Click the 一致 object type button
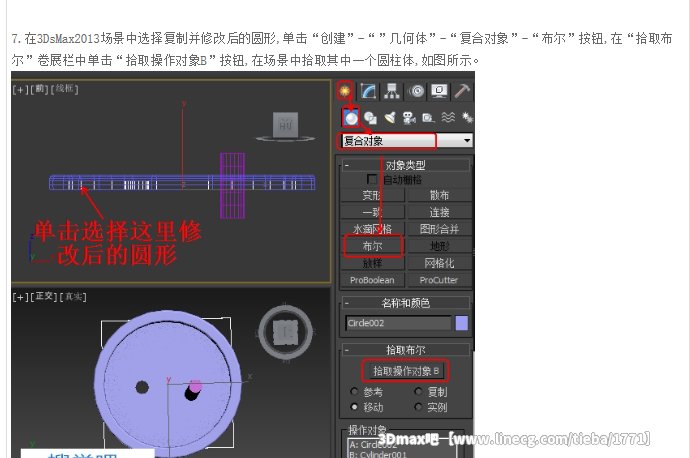Viewport: 690px width, 458px height. [x=372, y=212]
